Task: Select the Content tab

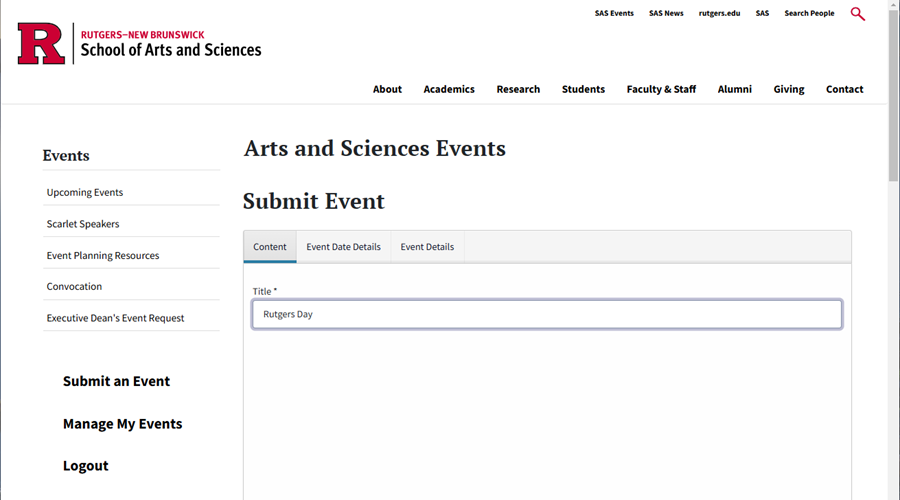Action: pos(270,247)
